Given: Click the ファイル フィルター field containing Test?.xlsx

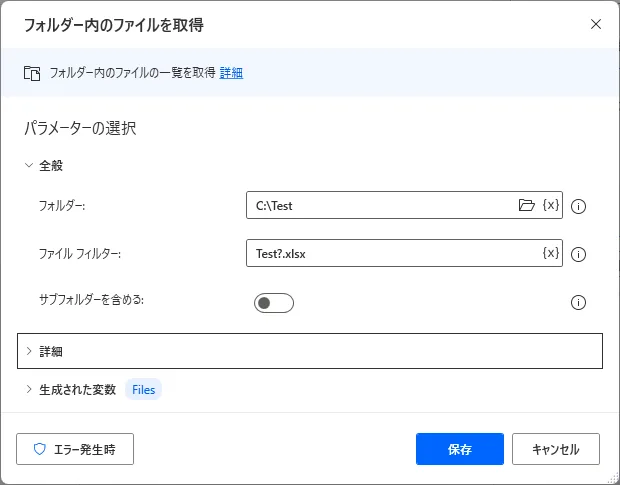Looking at the screenshot, I should click(x=390, y=254).
